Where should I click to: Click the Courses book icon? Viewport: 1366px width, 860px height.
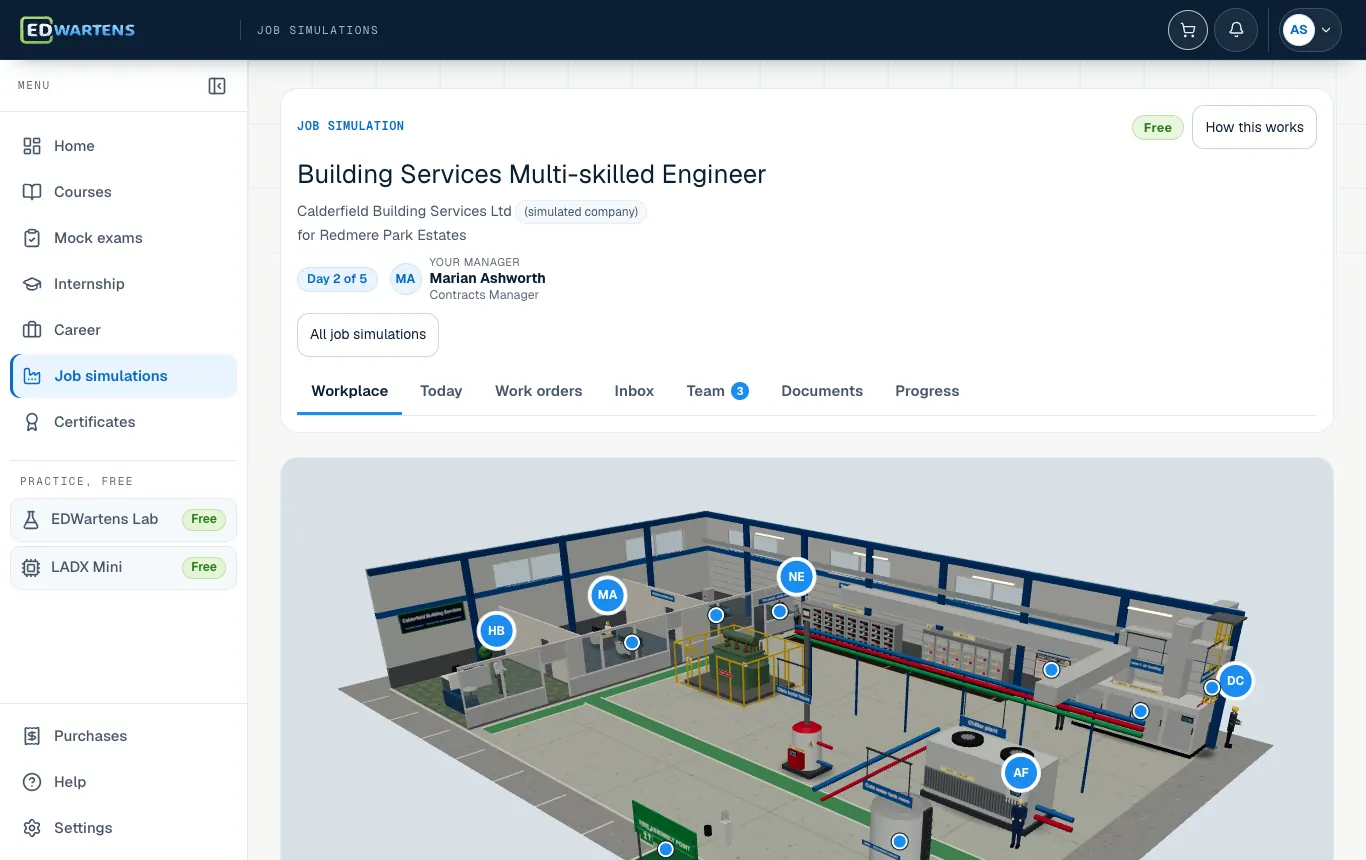32,192
